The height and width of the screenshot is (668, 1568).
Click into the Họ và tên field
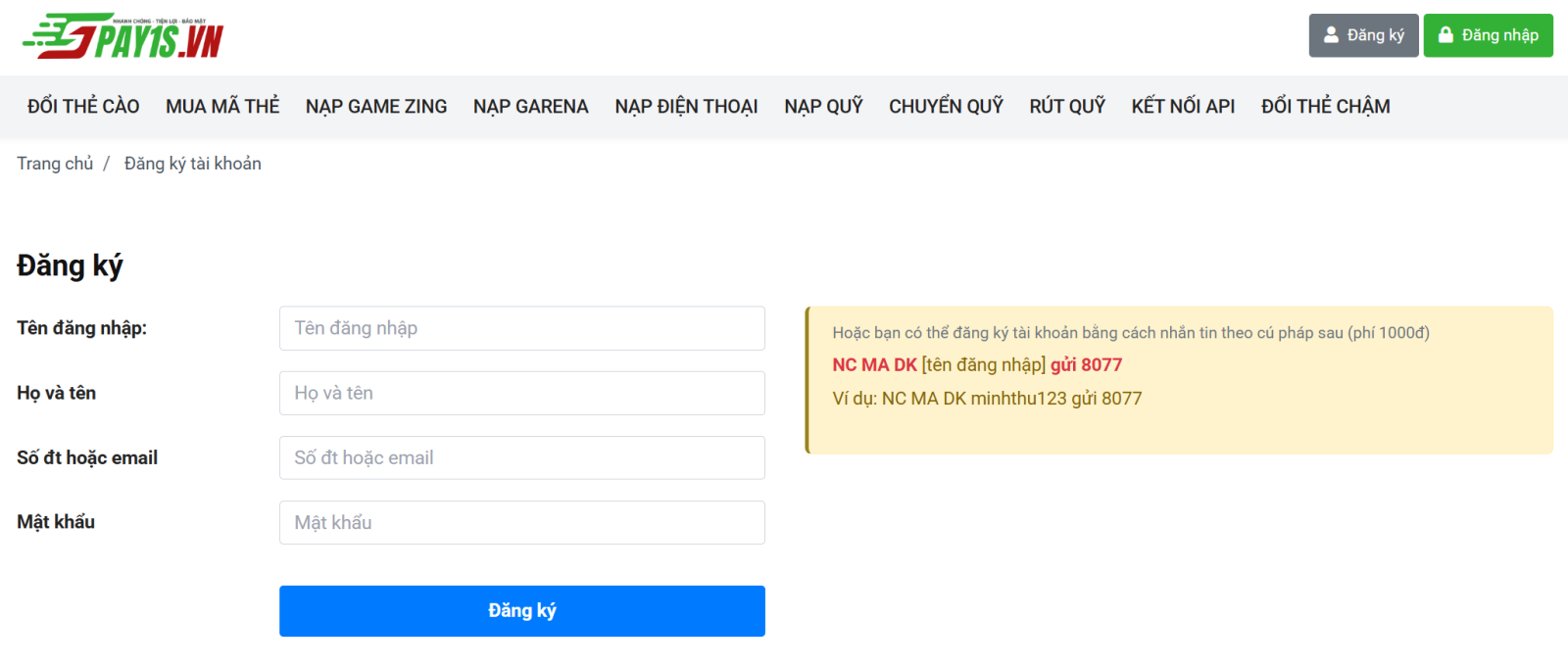(521, 393)
